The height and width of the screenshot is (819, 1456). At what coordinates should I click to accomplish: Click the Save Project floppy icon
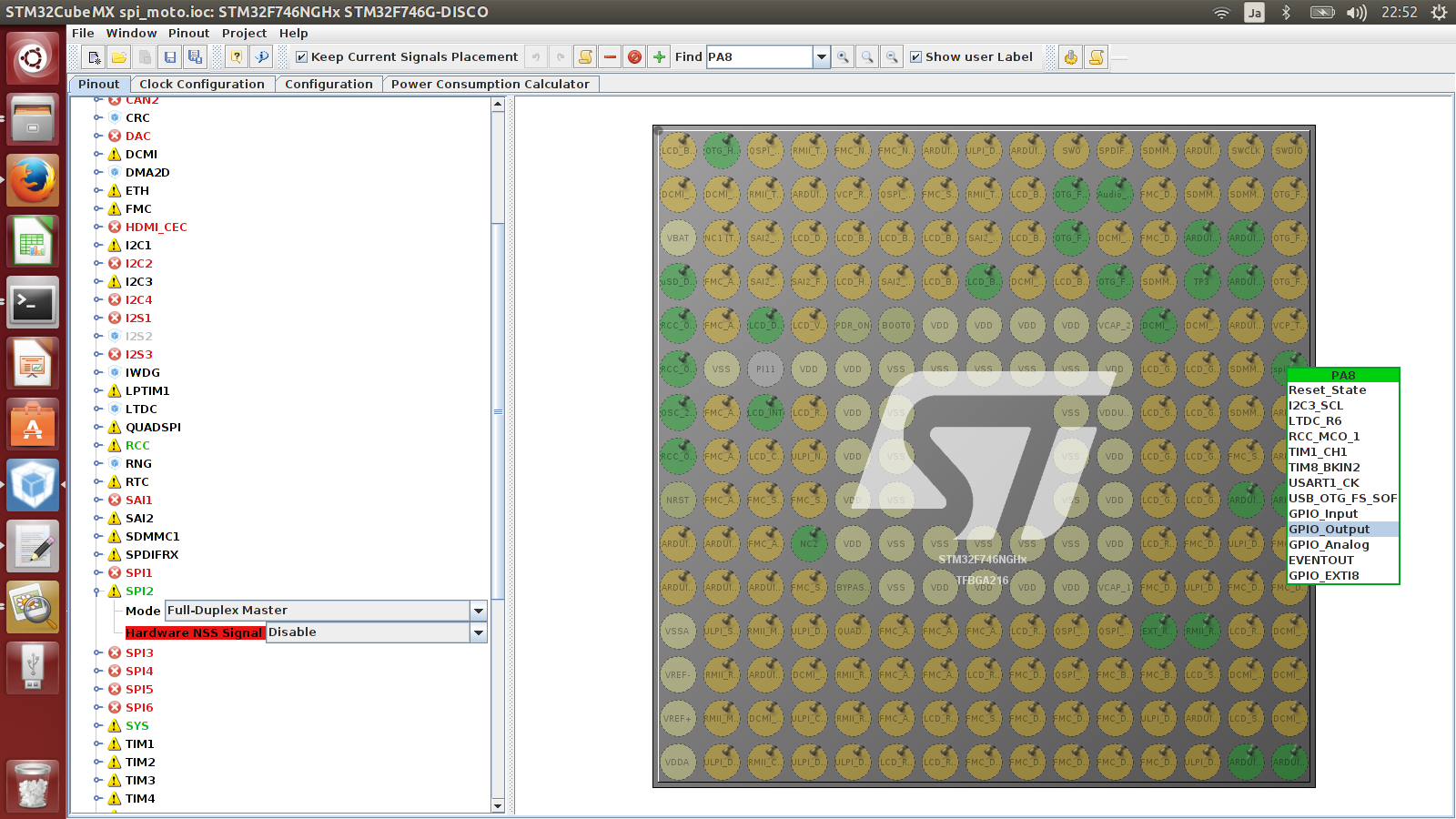pyautogui.click(x=169, y=57)
